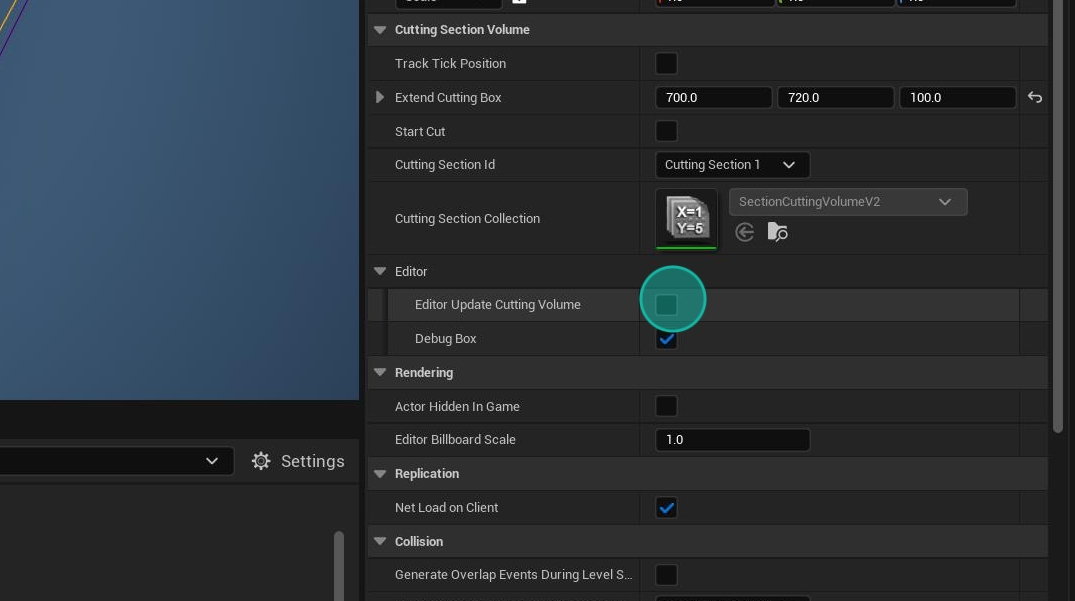This screenshot has height=601, width=1075.
Task: Collapse the Cutting Section Volume category
Action: 380,29
